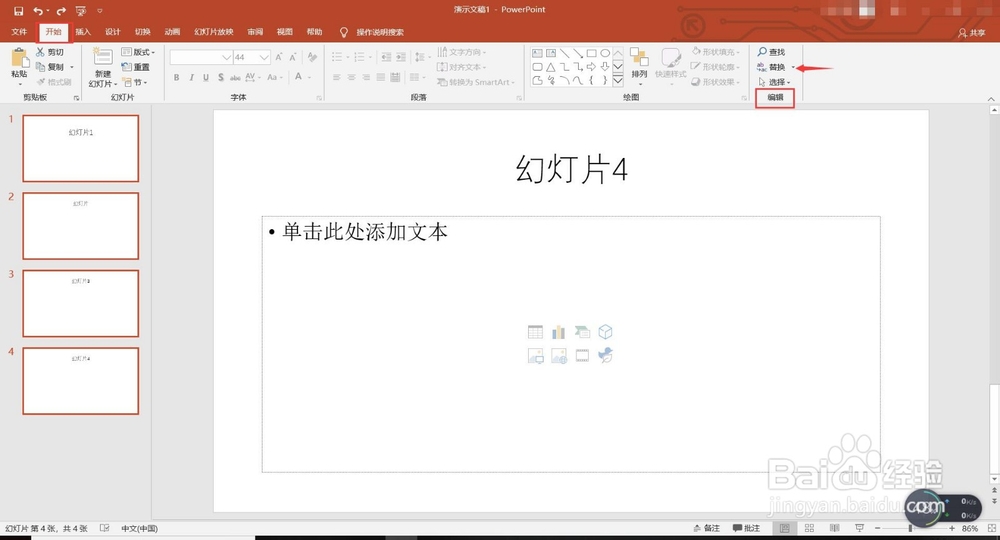This screenshot has height=540, width=1000.
Task: Adjust the zoom slider in status bar
Action: [x=911, y=529]
